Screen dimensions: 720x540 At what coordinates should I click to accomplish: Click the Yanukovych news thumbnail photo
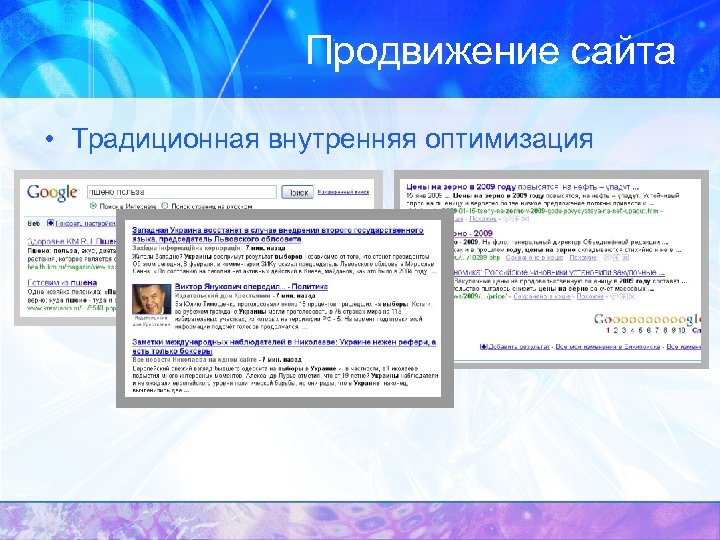pyautogui.click(x=152, y=299)
